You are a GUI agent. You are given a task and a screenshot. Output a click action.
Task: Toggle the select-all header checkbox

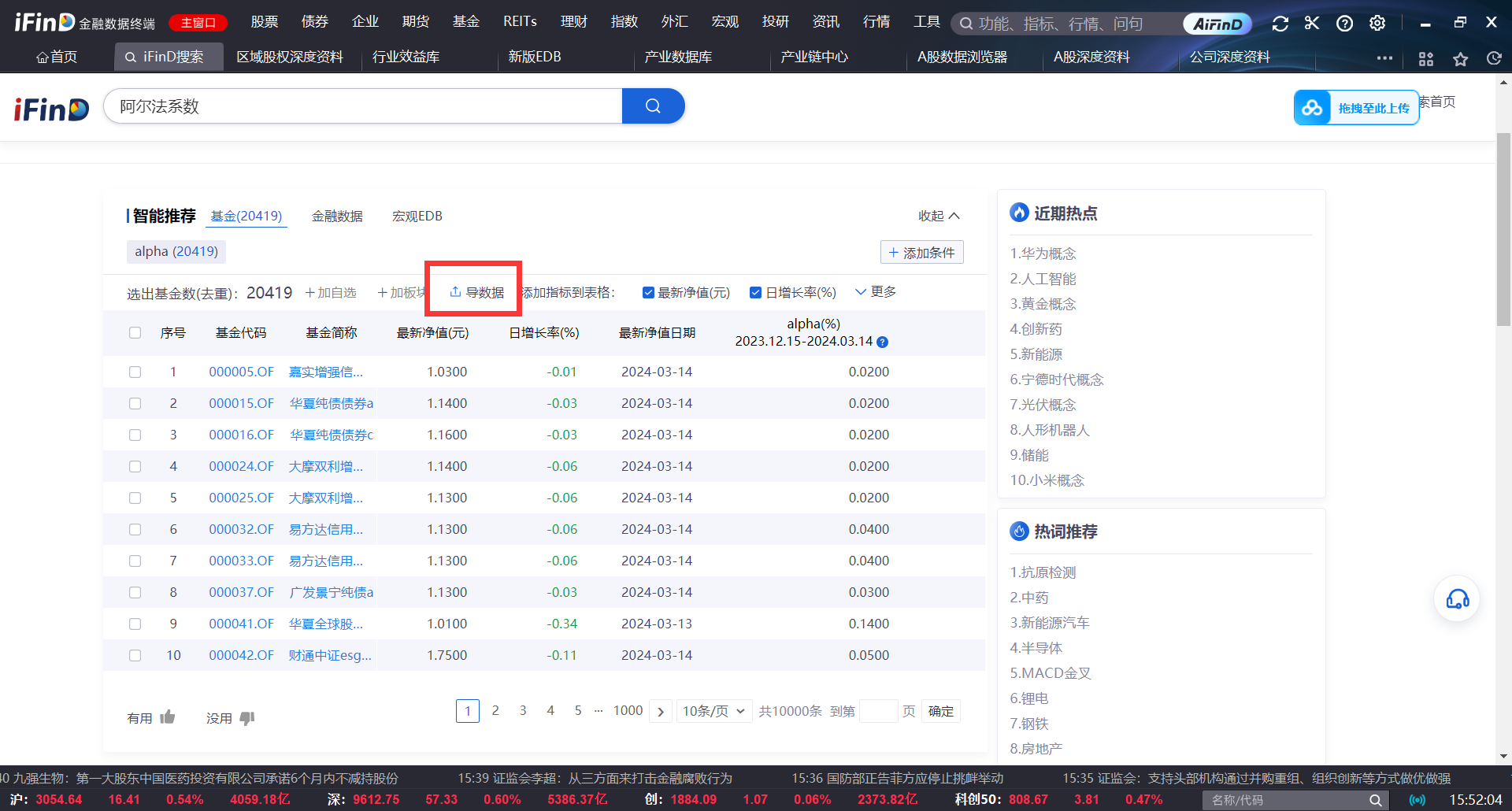(x=135, y=333)
